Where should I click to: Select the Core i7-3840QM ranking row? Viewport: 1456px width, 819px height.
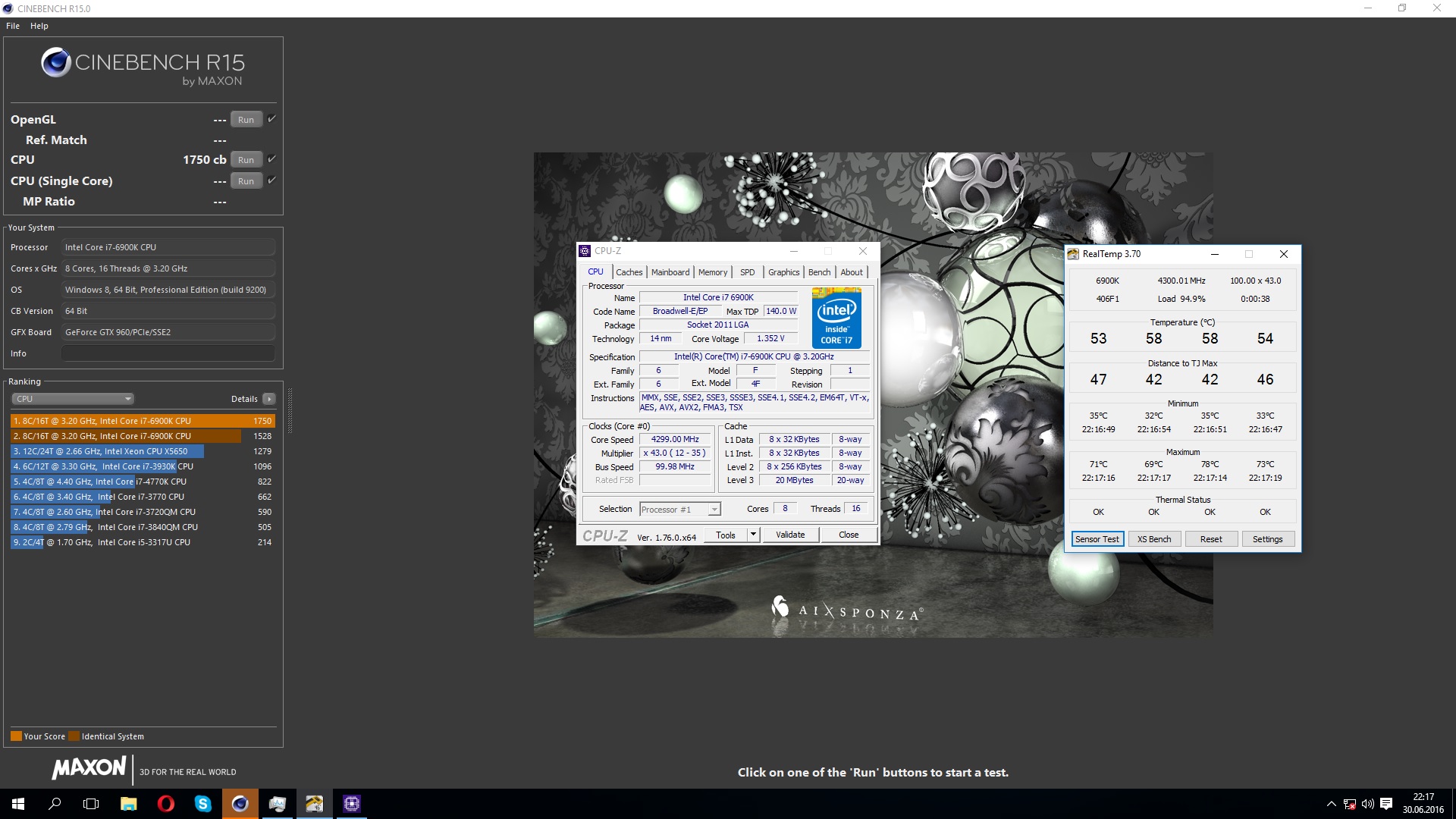pyautogui.click(x=143, y=527)
